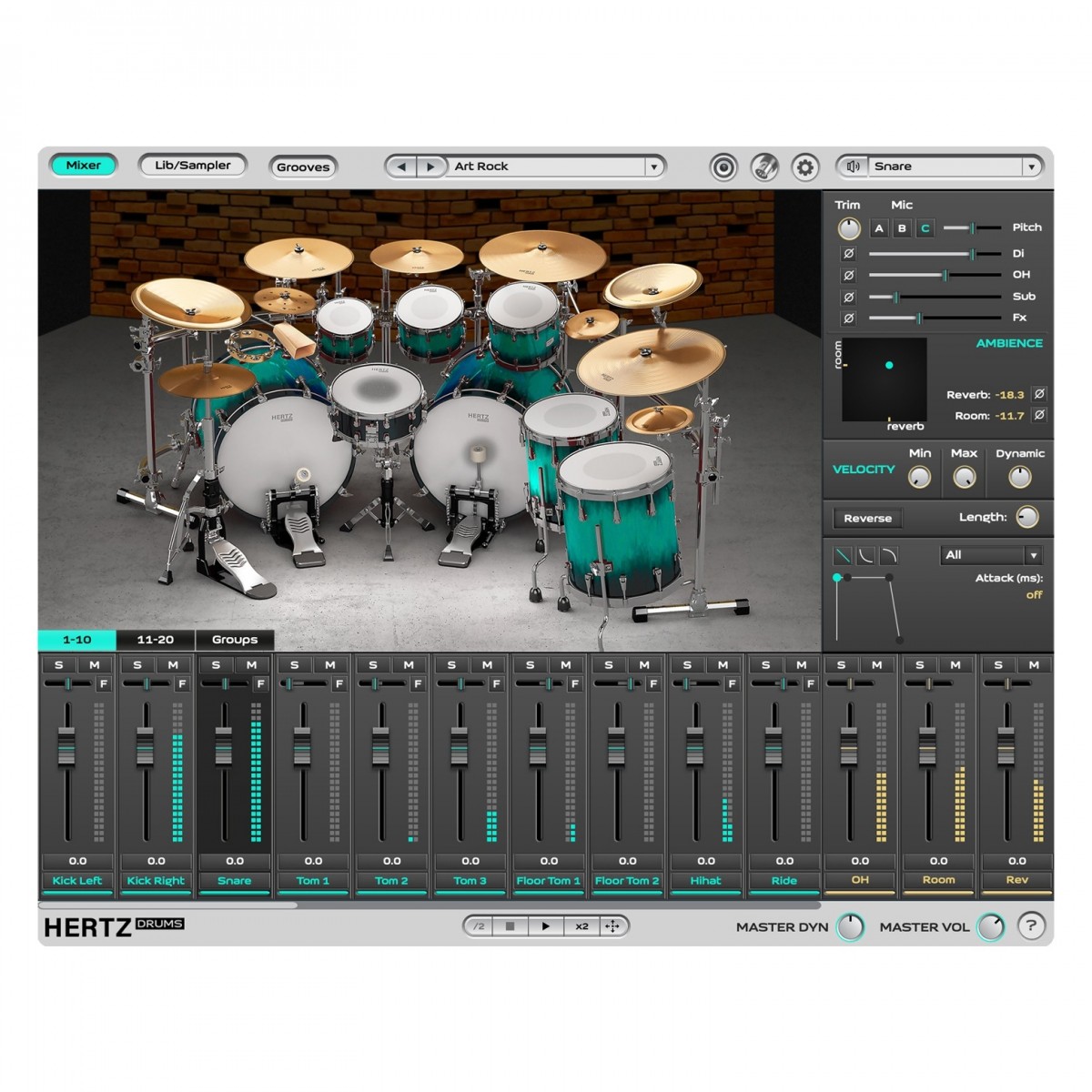This screenshot has width=1092, height=1092.
Task: Switch to the 11-20 channel tab
Action: click(155, 640)
